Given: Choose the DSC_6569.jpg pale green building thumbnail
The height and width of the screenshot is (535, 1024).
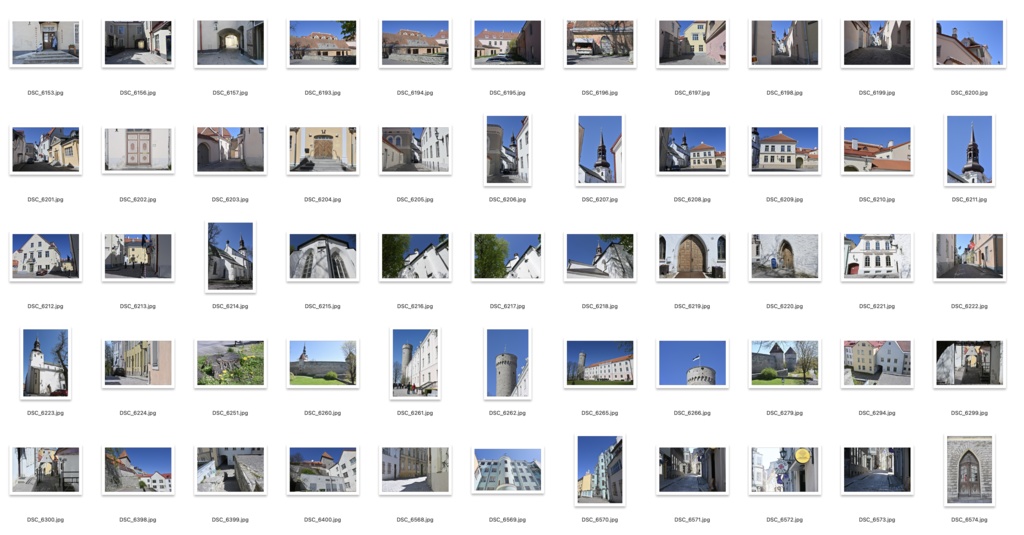Looking at the screenshot, I should [507, 470].
